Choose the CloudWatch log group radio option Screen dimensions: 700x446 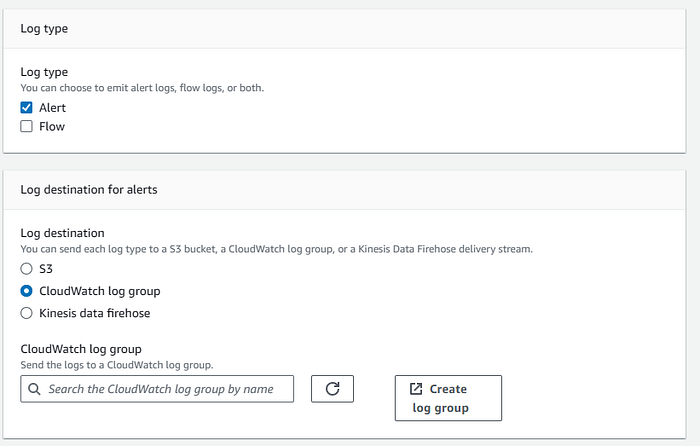click(27, 291)
